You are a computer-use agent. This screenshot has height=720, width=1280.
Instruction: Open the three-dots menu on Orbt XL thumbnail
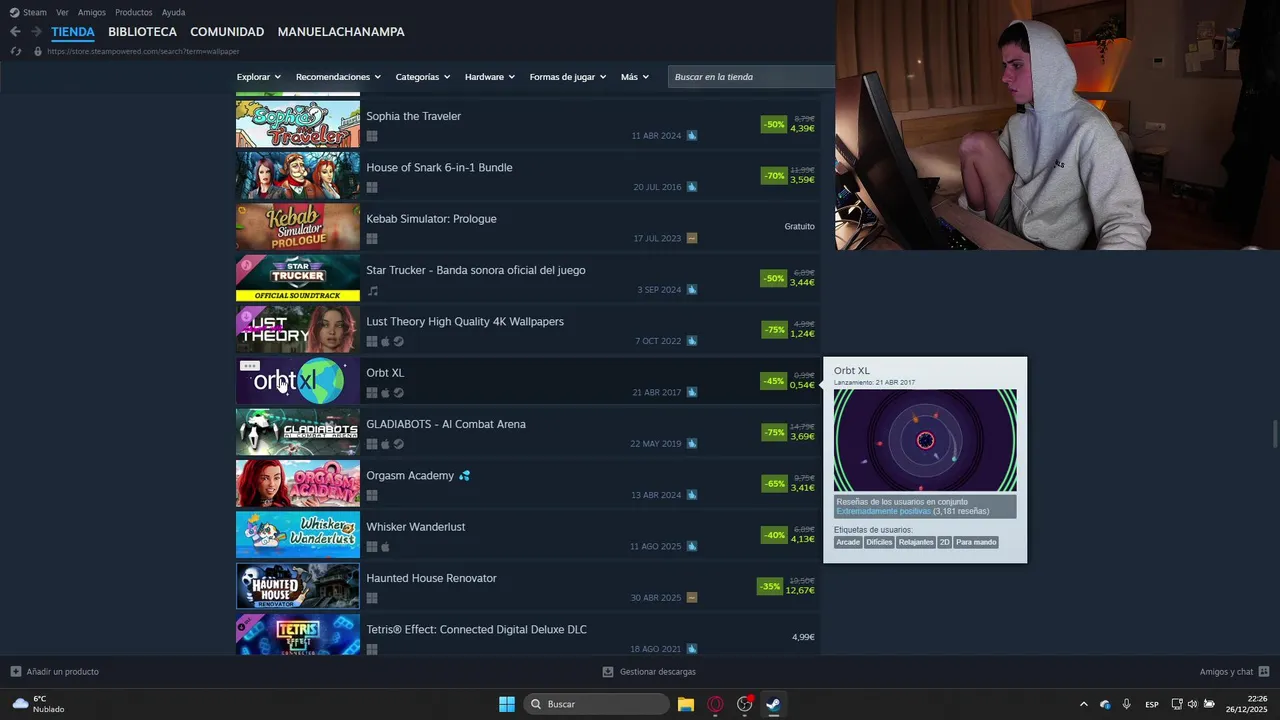pos(250,366)
